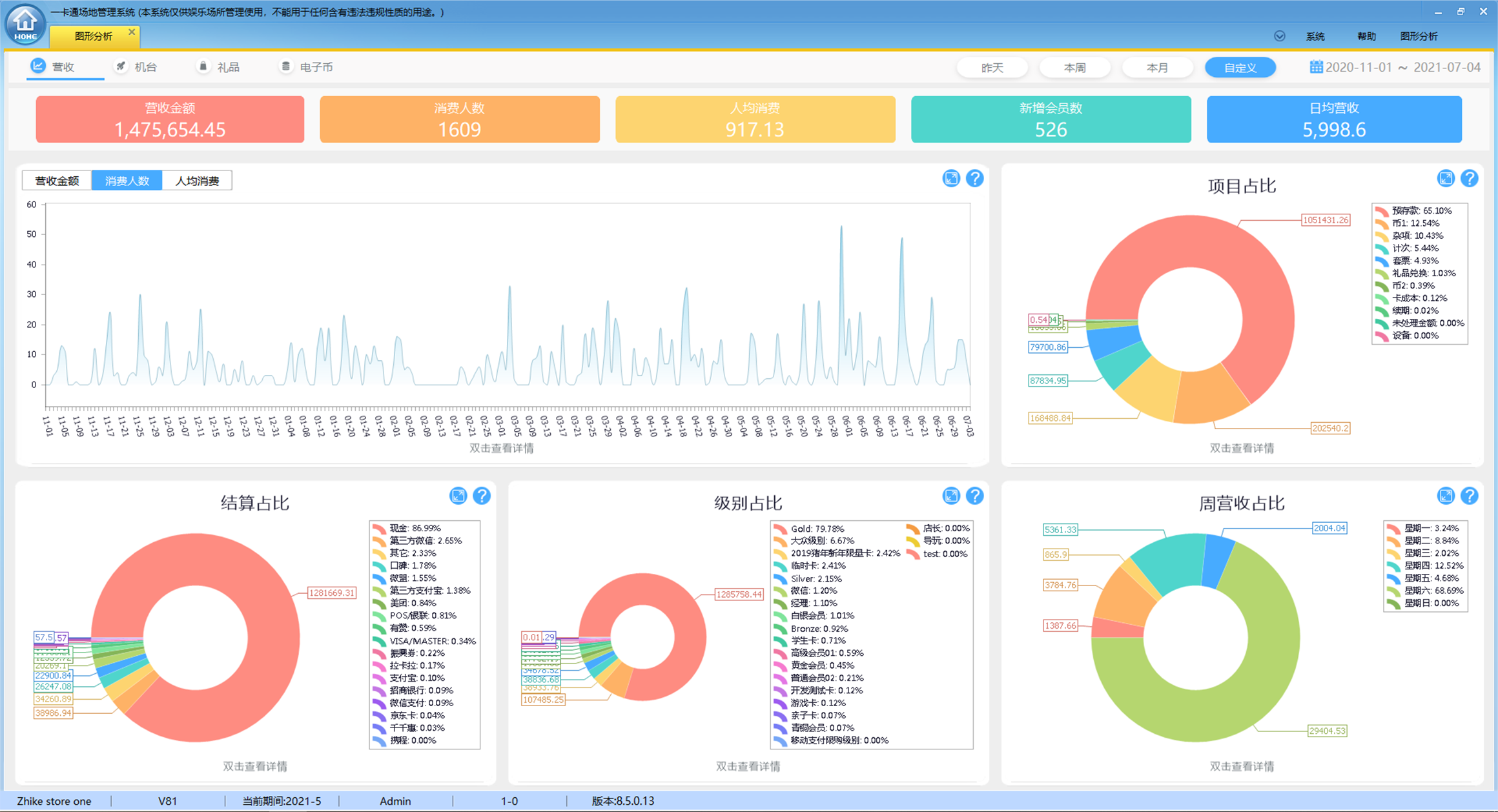Open help for the line chart
The image size is (1498, 812).
(x=975, y=179)
